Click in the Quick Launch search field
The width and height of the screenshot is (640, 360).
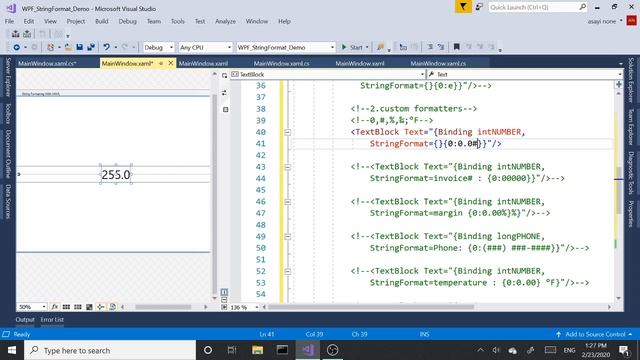(x=533, y=7)
